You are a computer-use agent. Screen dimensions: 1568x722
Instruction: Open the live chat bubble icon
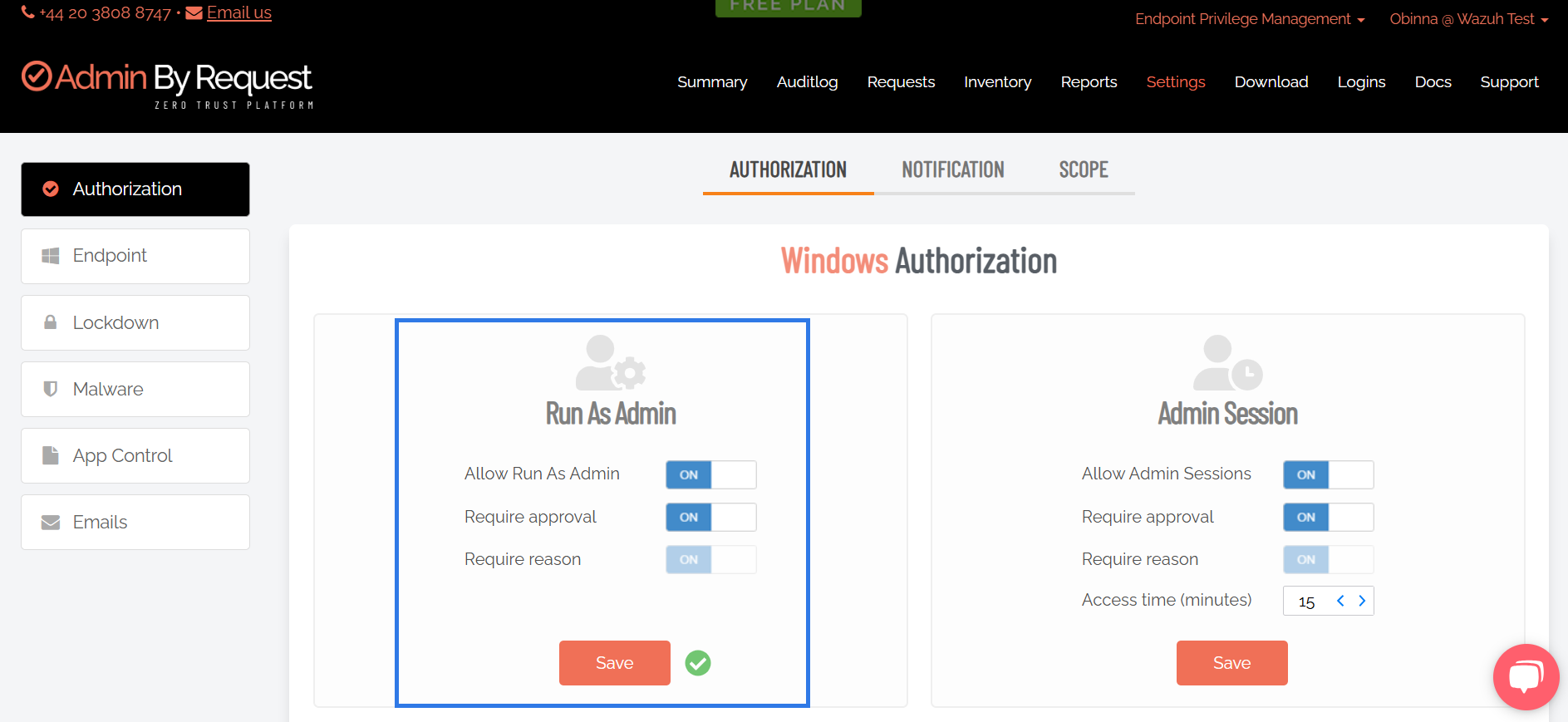pyautogui.click(x=1526, y=676)
